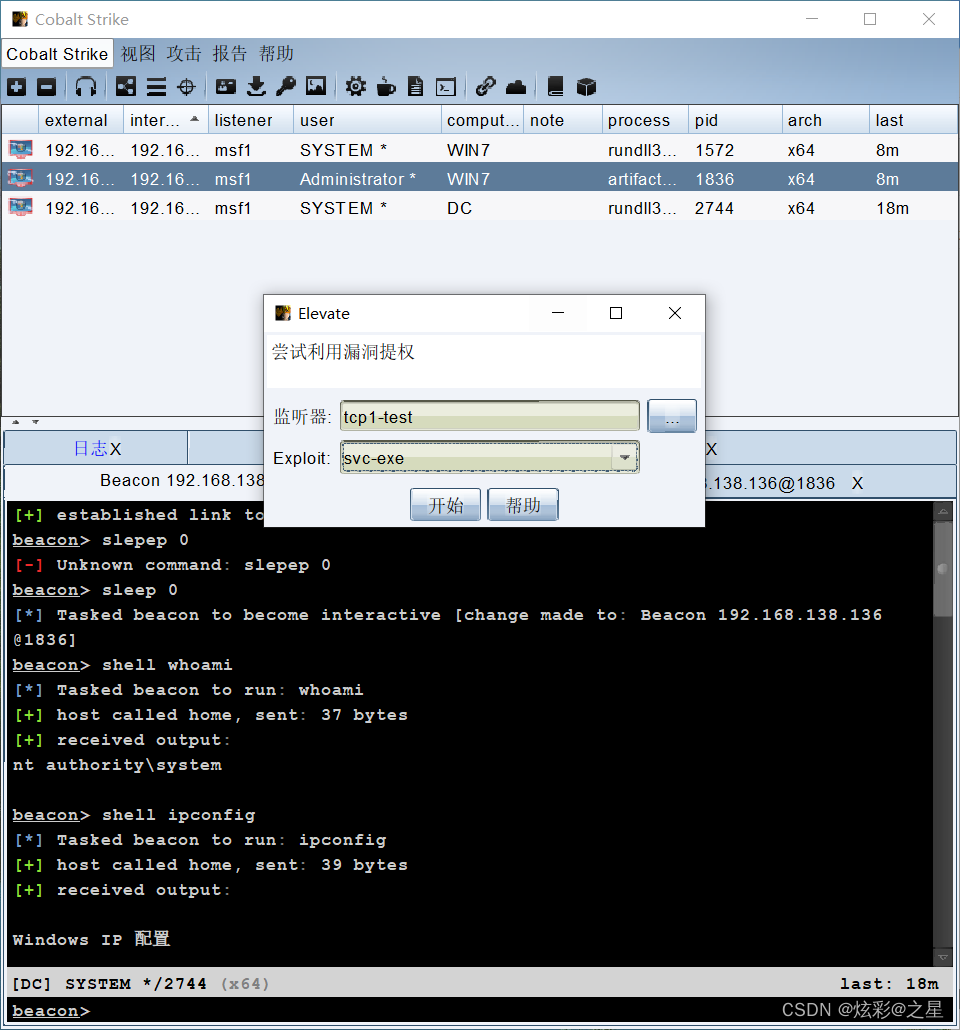Maximize the Elevate dialog
Viewport: 960px width, 1030px height.
click(x=616, y=313)
